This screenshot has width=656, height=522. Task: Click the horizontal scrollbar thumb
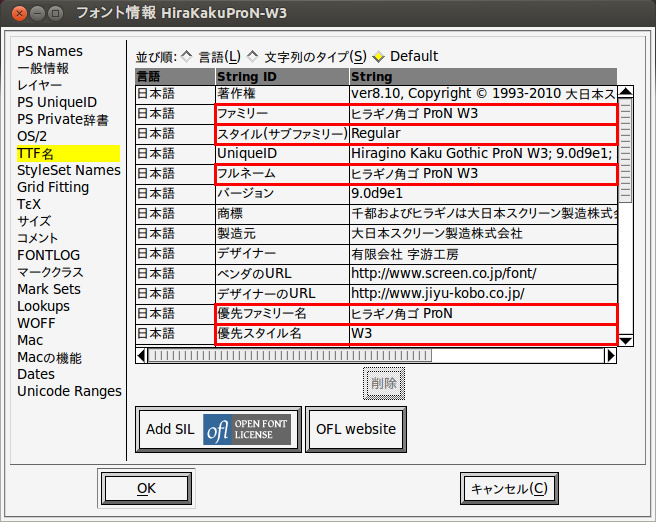tap(290, 356)
